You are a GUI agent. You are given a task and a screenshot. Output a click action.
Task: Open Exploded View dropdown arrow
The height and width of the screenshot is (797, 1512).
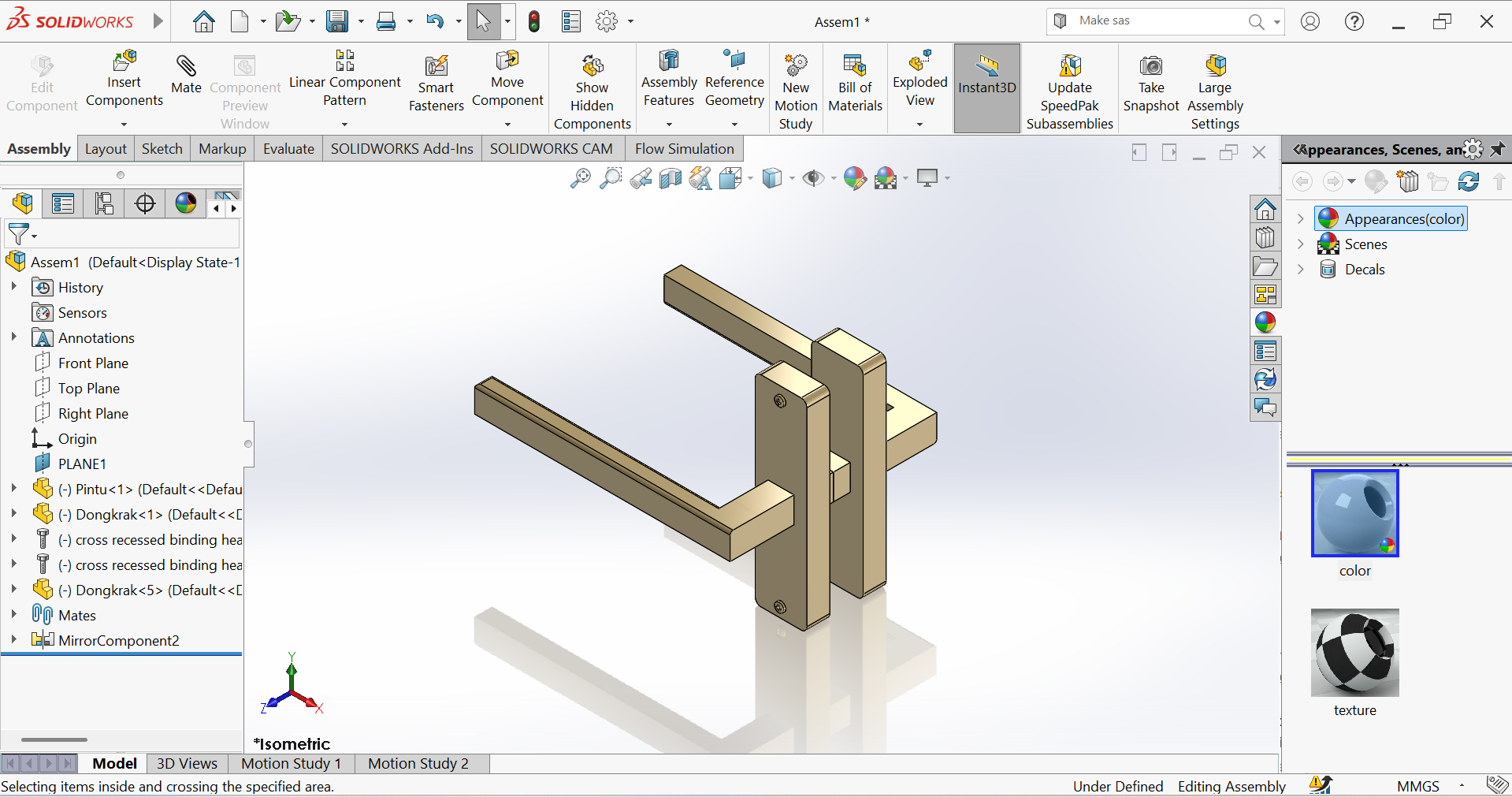[919, 125]
